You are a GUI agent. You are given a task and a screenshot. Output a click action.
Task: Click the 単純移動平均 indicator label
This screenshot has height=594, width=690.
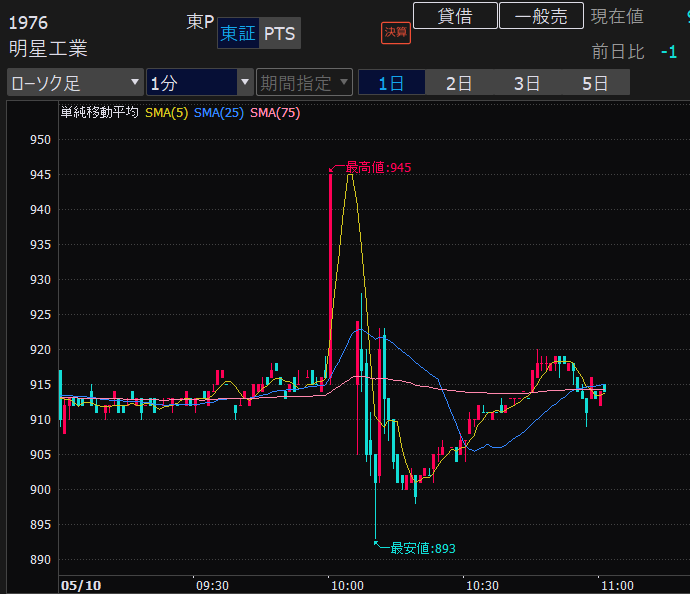click(99, 113)
